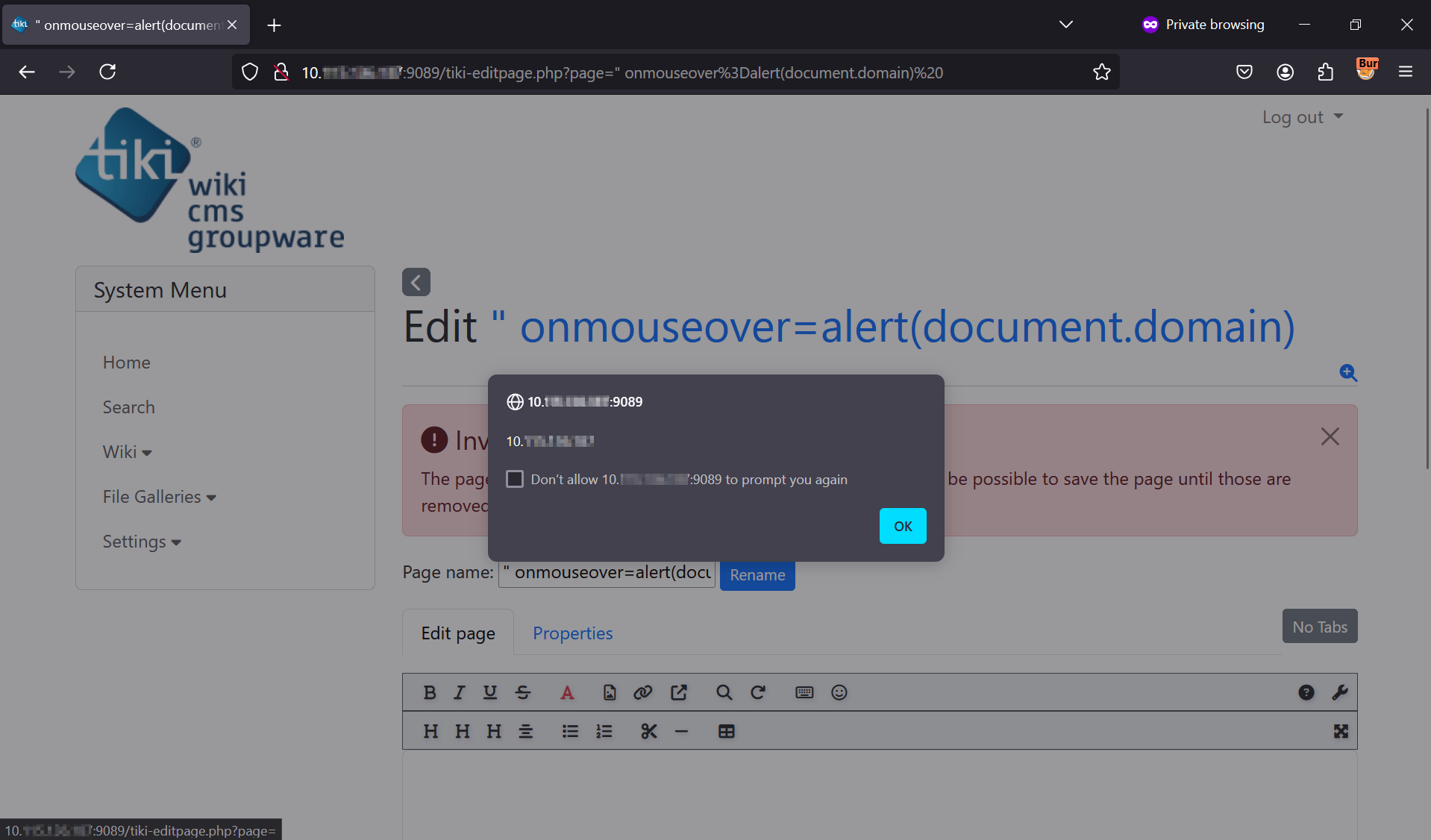1431x840 pixels.
Task: Expand the Log out dropdown
Action: [x=1303, y=117]
